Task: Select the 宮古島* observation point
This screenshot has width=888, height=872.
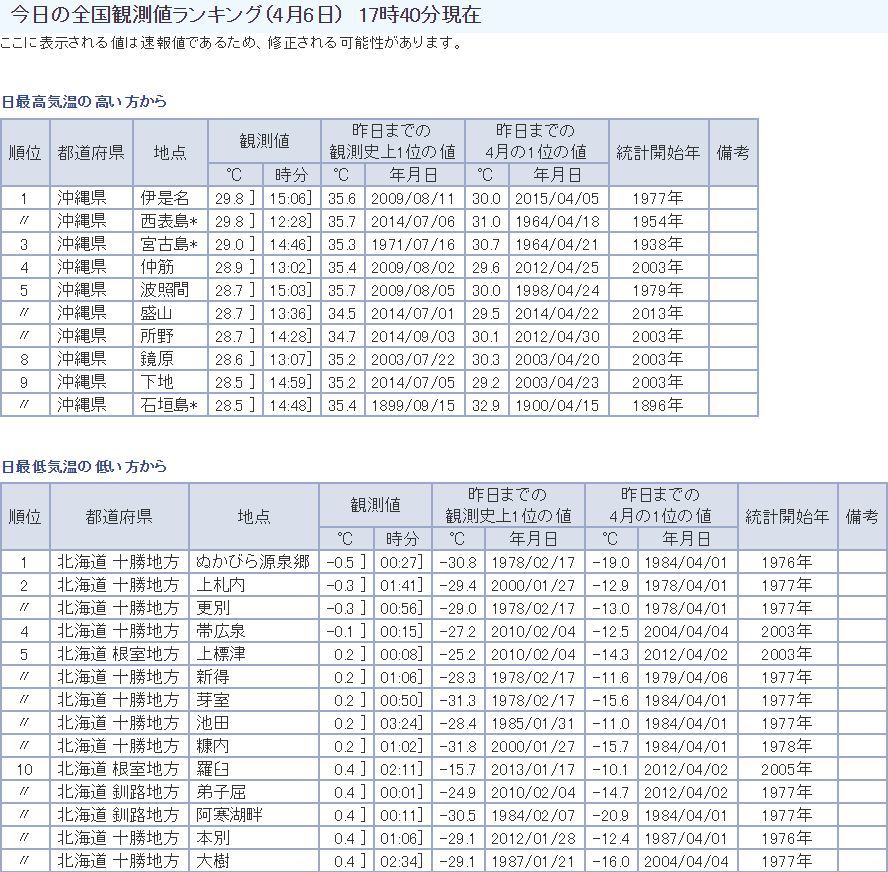Action: point(169,244)
